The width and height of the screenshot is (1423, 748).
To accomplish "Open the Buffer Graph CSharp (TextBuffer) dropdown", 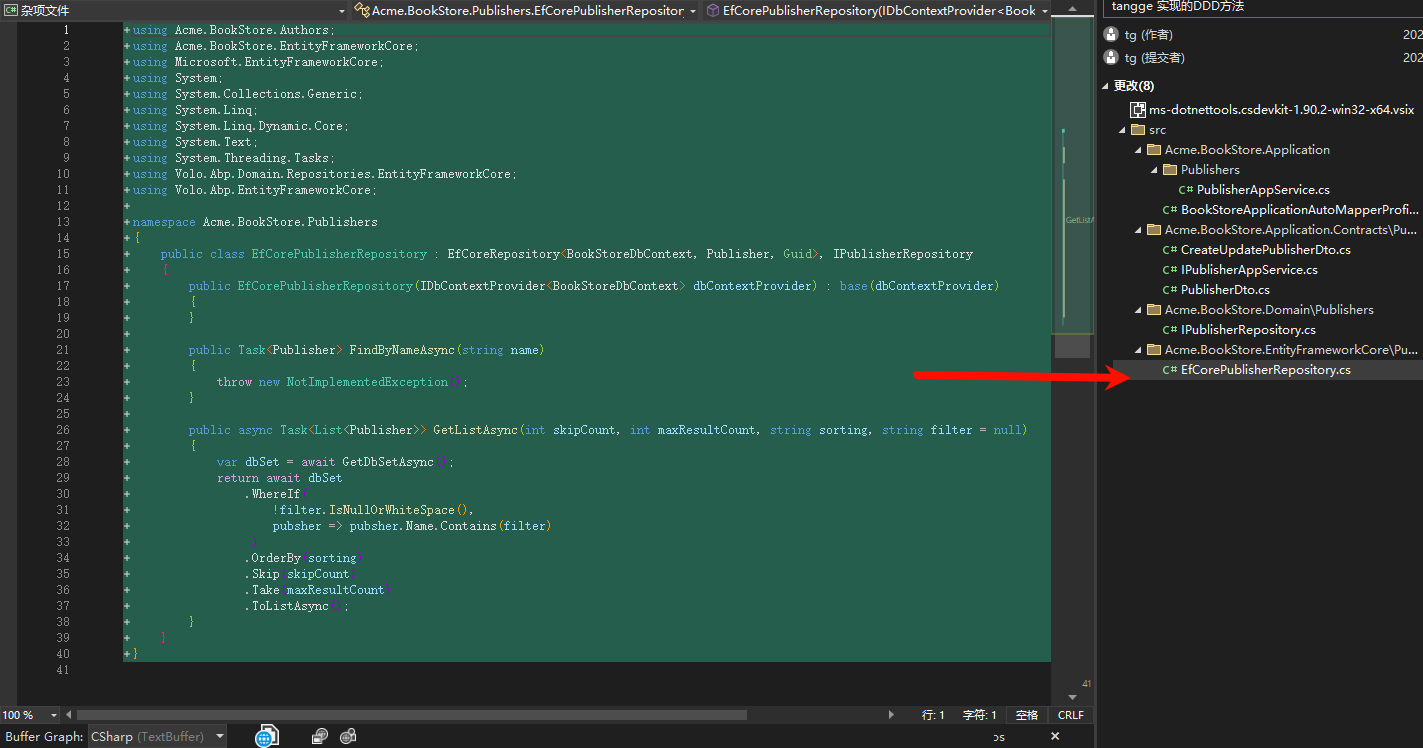I will tap(157, 737).
